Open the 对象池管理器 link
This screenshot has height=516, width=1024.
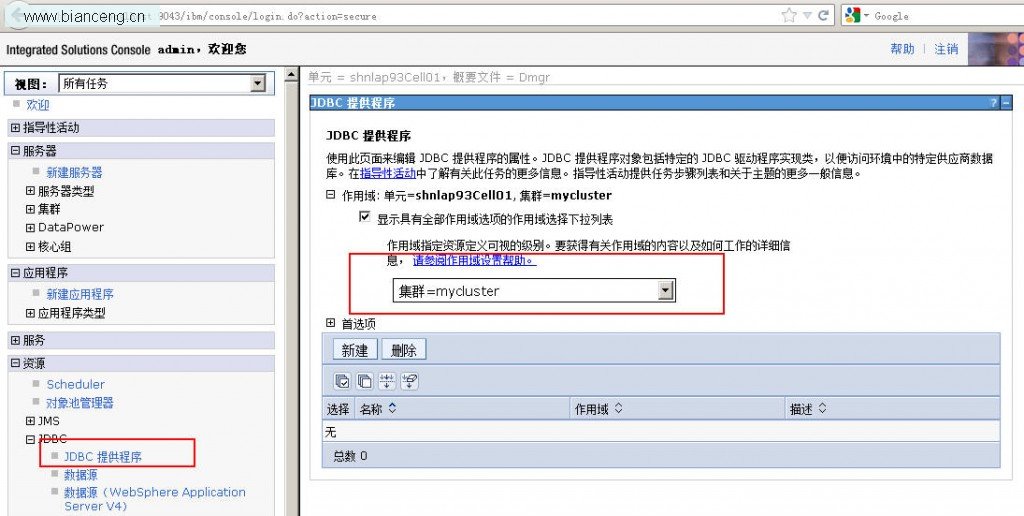coord(80,402)
